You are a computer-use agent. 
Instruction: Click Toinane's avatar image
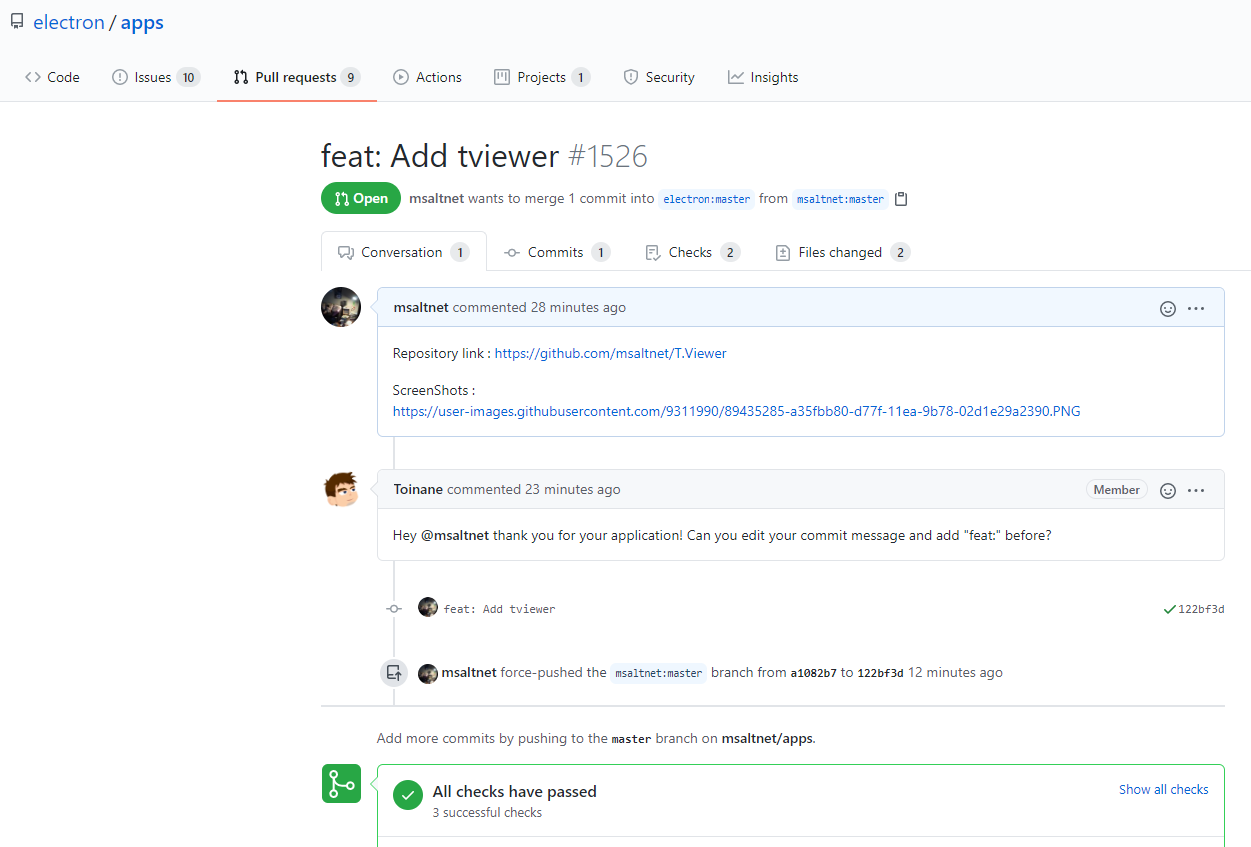(x=341, y=489)
